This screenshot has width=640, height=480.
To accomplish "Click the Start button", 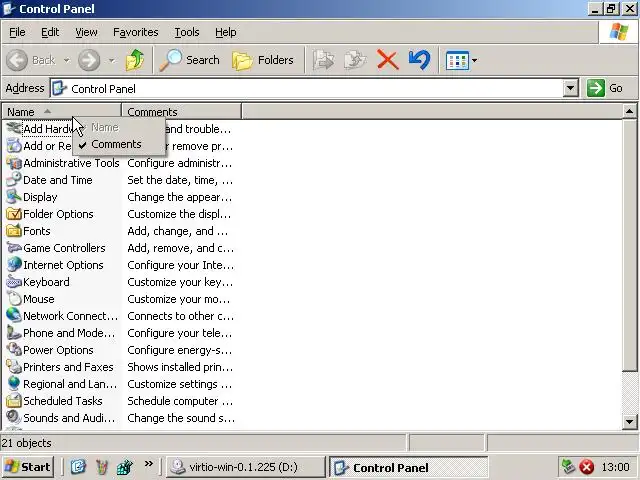I will (x=28, y=467).
